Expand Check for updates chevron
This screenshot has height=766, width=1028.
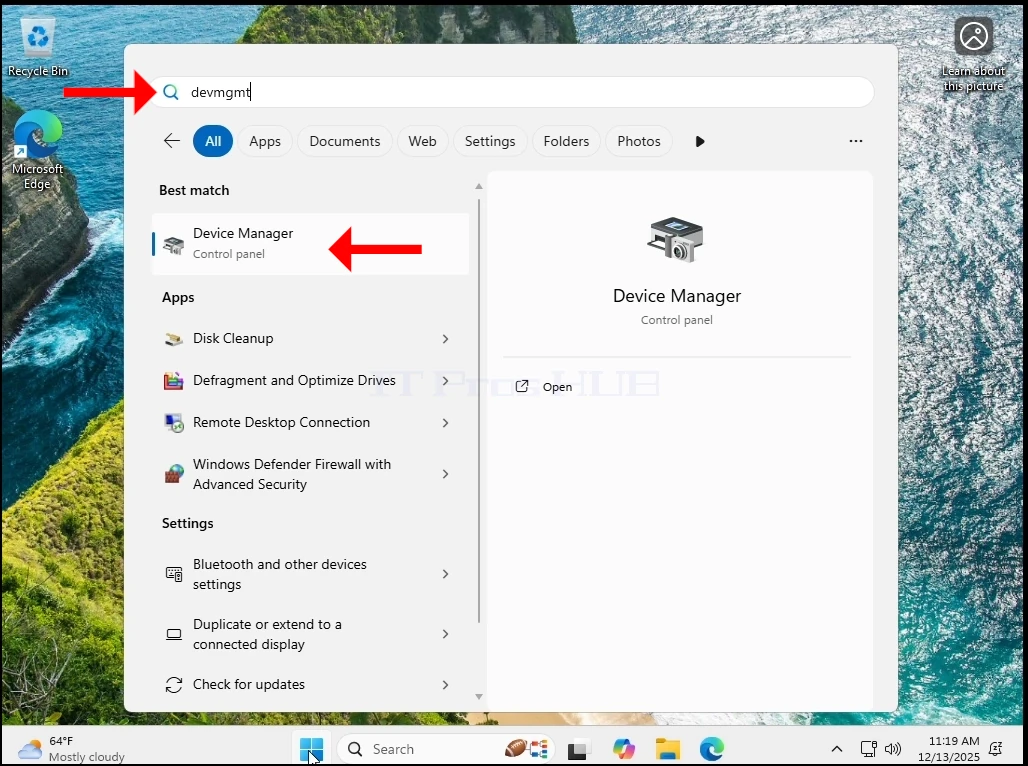446,685
